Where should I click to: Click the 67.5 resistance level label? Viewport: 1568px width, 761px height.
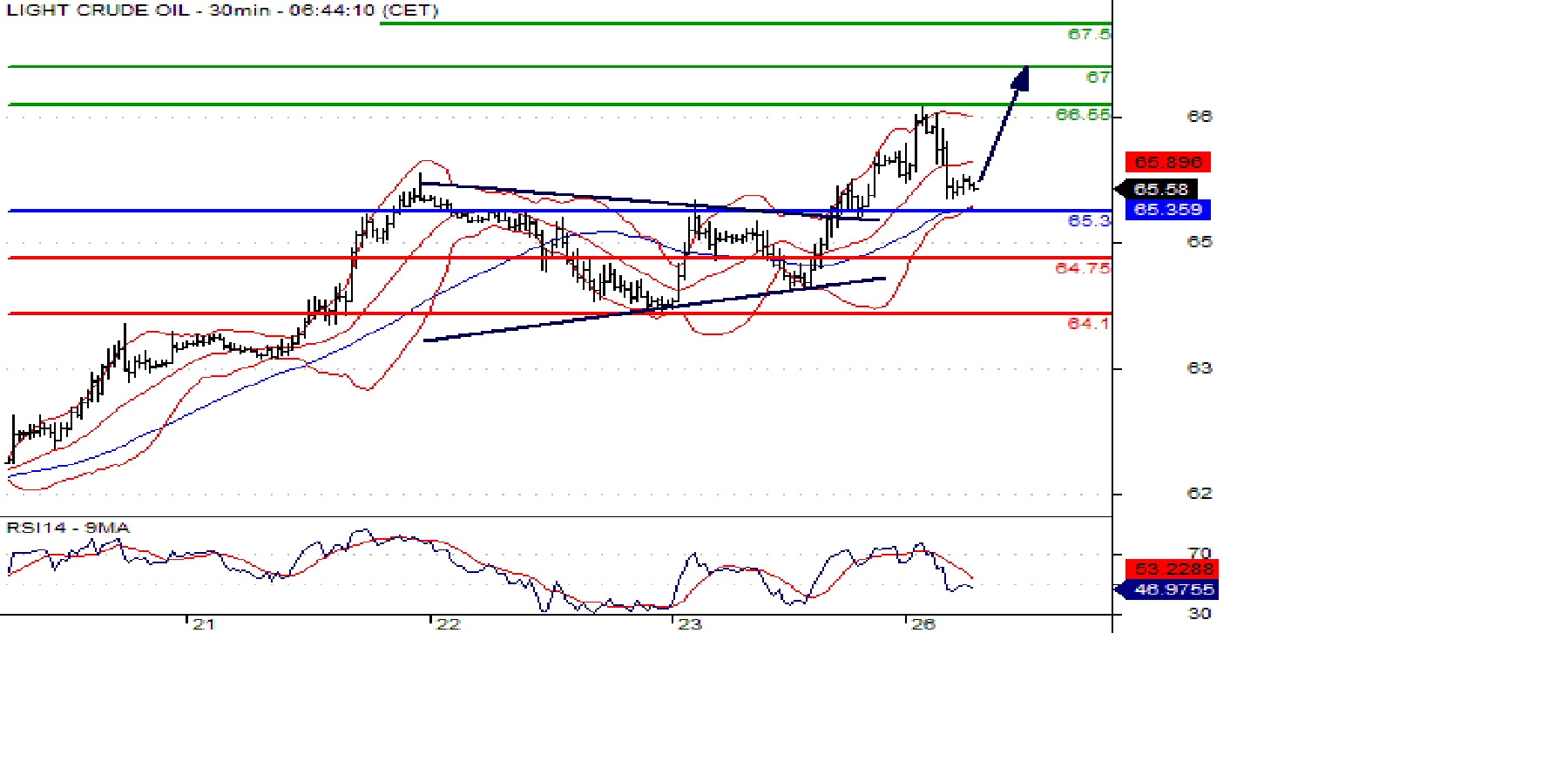click(1089, 34)
